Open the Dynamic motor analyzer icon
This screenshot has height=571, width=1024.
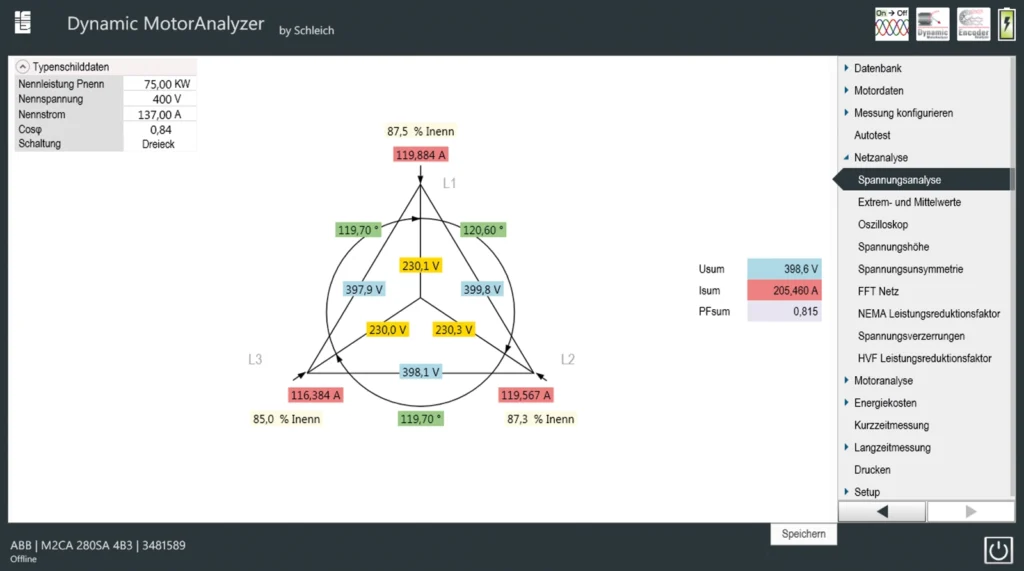coord(932,24)
